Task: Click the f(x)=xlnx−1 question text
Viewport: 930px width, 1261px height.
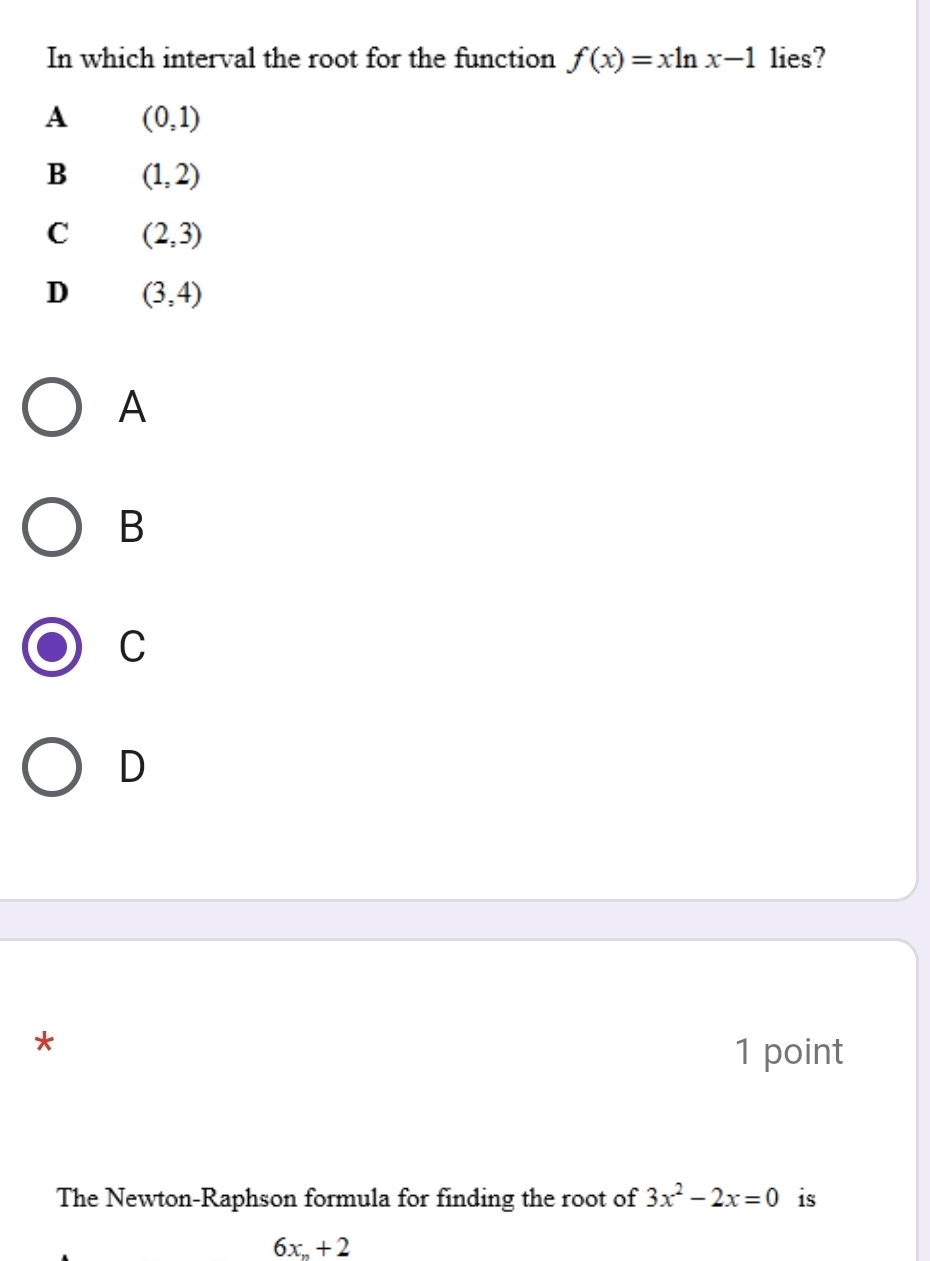Action: pos(436,59)
